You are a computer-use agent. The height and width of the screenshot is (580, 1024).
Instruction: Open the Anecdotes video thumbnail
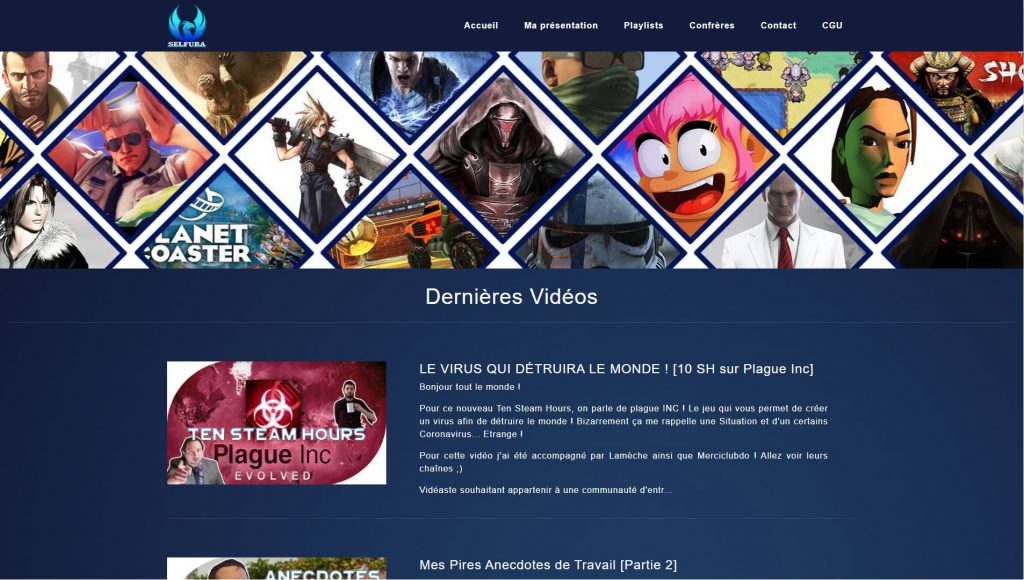coord(276,568)
